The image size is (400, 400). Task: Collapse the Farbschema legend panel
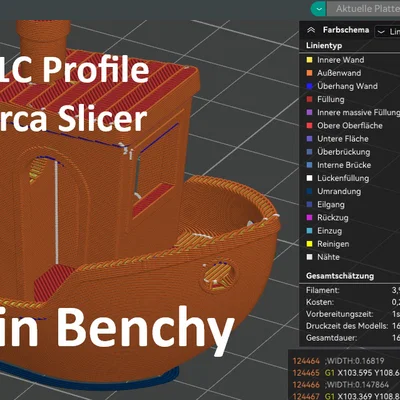(311, 30)
